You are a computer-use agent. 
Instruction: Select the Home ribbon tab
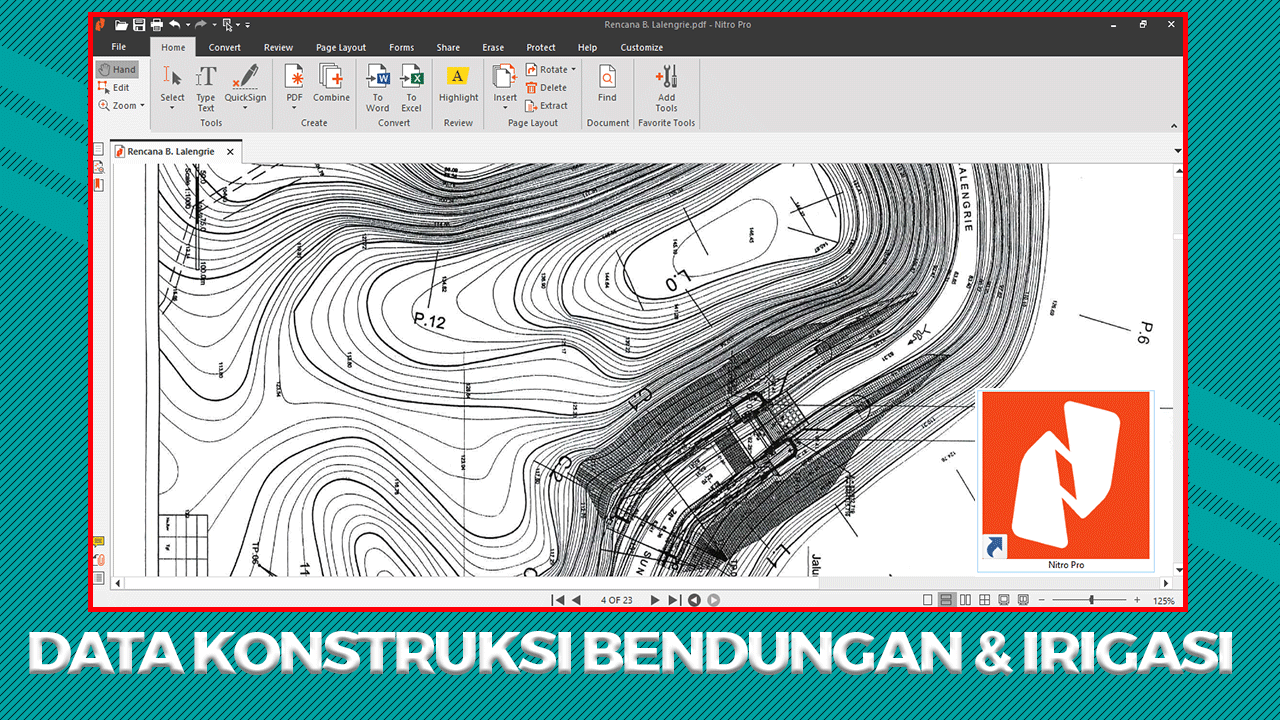(x=173, y=47)
